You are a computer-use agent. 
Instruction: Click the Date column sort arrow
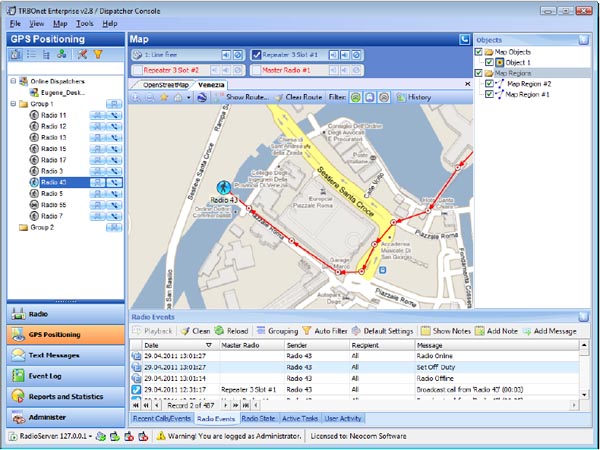[x=209, y=346]
